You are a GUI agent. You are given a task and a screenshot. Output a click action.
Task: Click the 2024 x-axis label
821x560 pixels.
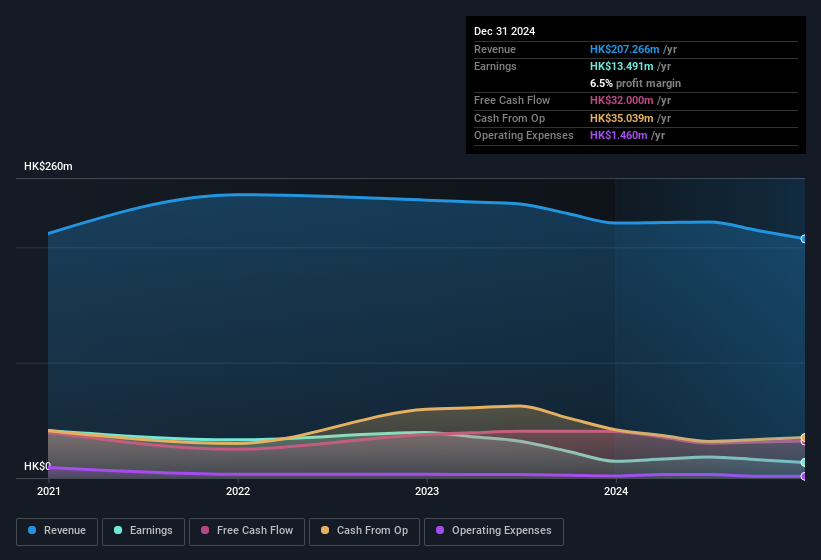tap(616, 491)
